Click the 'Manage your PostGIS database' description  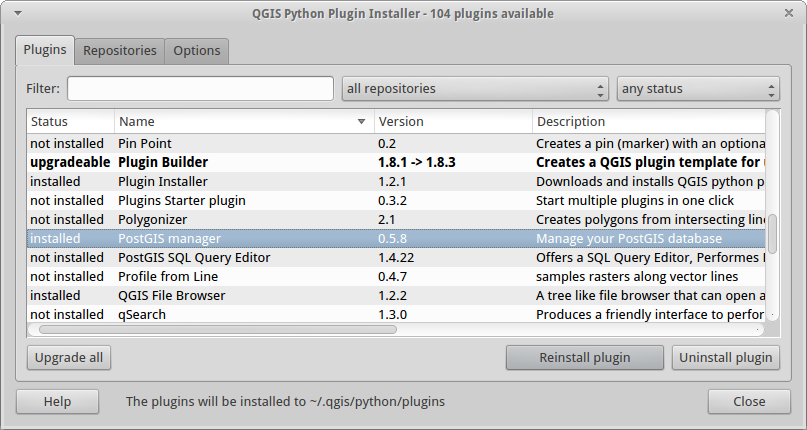tap(629, 238)
